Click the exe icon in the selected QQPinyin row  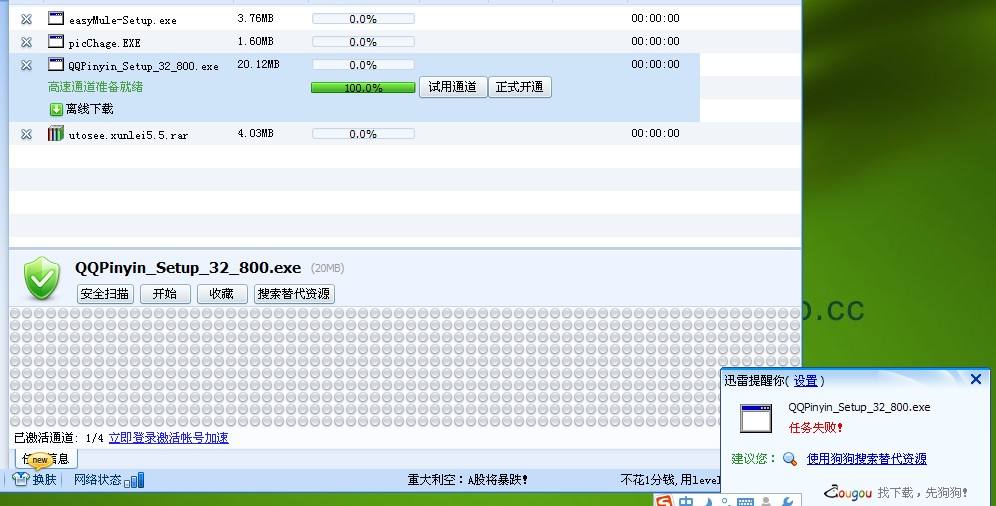(x=56, y=64)
